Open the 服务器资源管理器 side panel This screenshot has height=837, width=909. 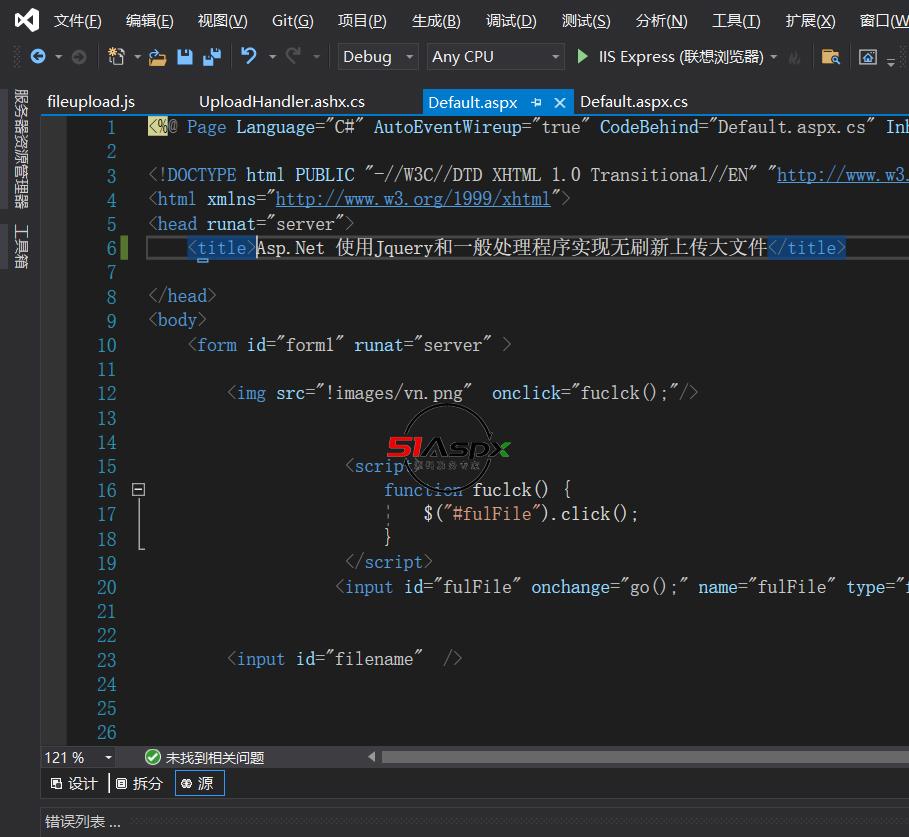point(21,149)
